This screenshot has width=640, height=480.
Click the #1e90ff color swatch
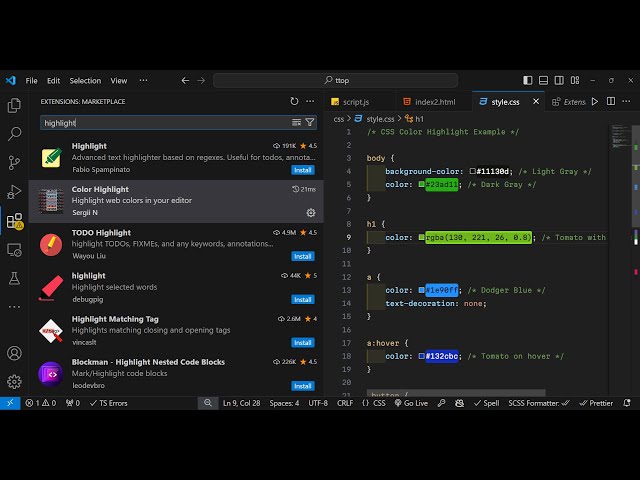click(x=422, y=290)
